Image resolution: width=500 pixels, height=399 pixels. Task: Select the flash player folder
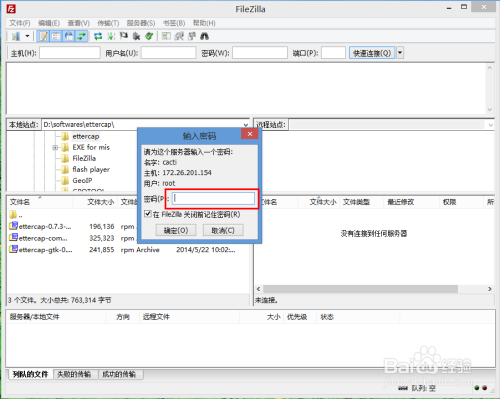tap(91, 169)
